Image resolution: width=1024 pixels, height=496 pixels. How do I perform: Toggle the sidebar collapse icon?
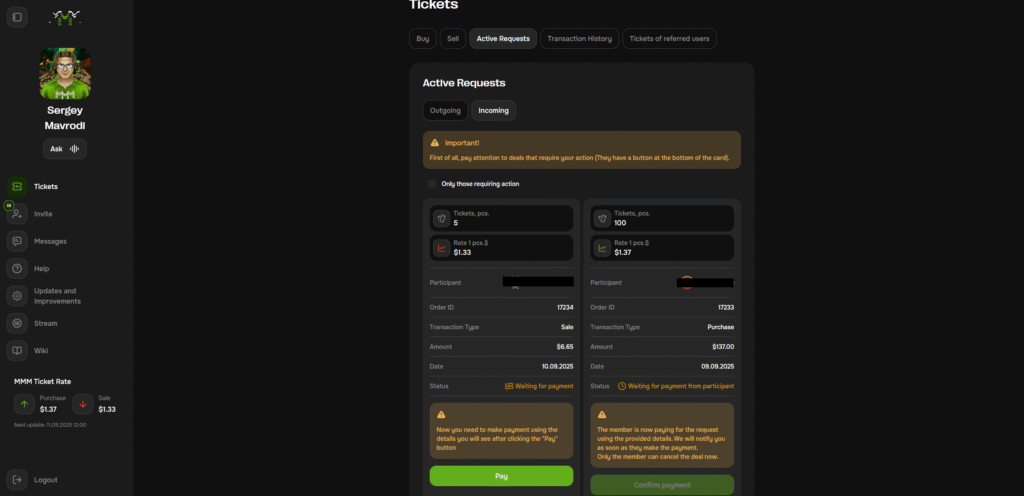tap(17, 17)
